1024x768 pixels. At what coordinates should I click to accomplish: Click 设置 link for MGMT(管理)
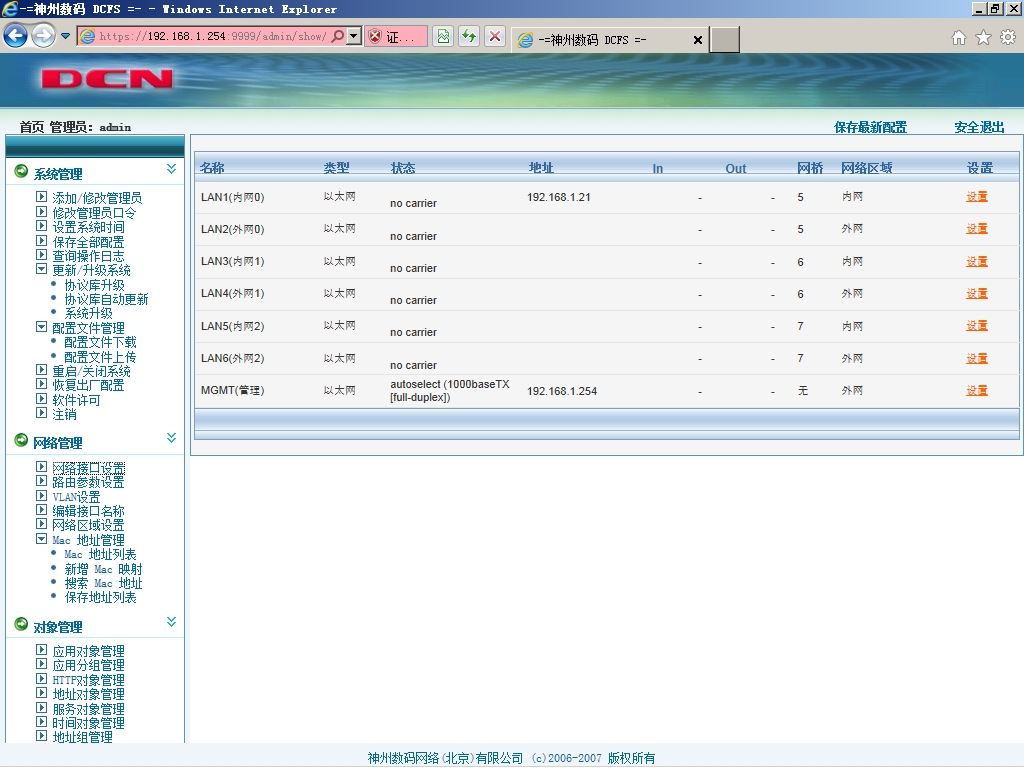[x=977, y=391]
